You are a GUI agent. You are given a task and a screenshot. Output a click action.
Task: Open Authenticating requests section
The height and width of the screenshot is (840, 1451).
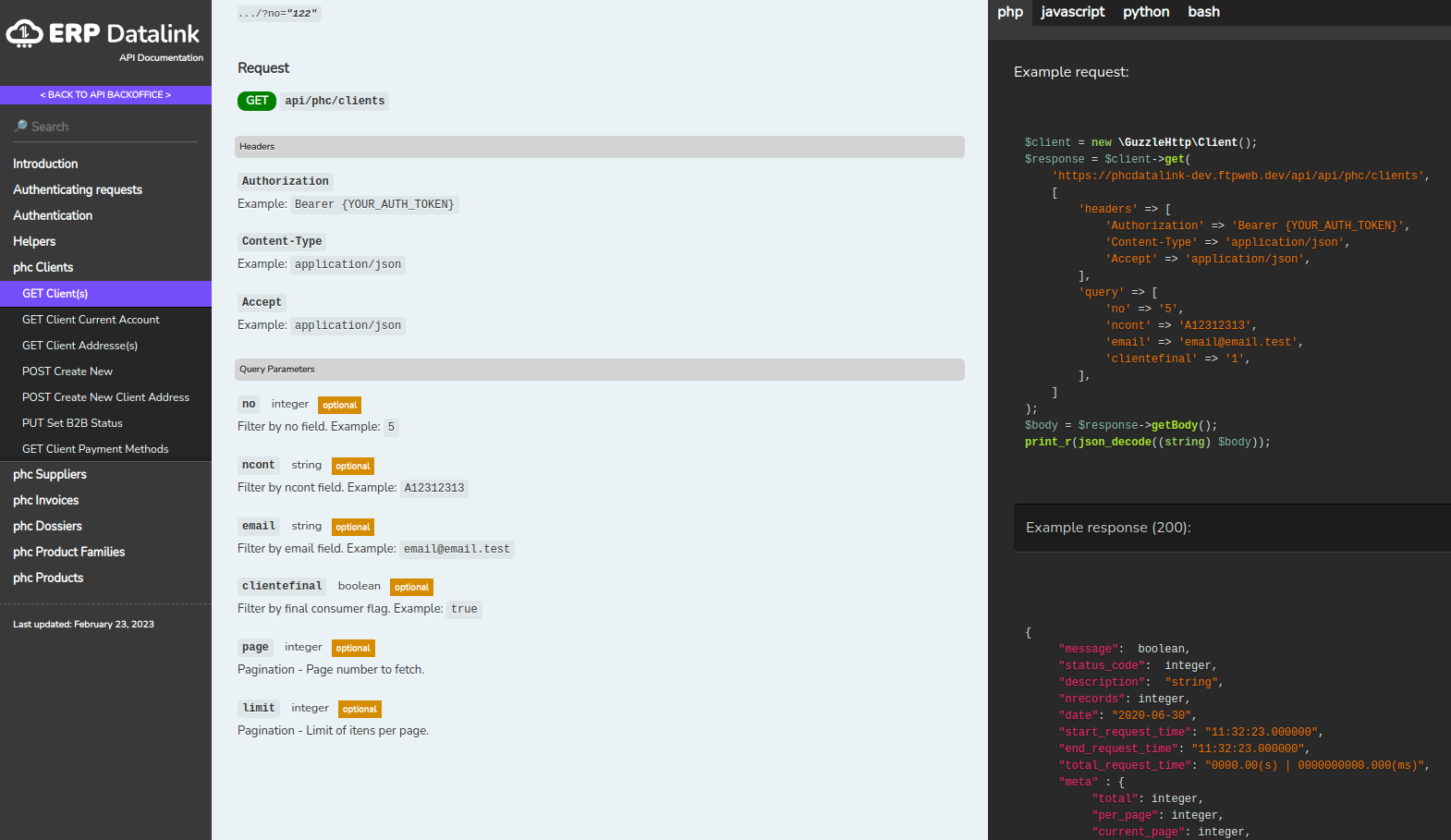(x=78, y=189)
